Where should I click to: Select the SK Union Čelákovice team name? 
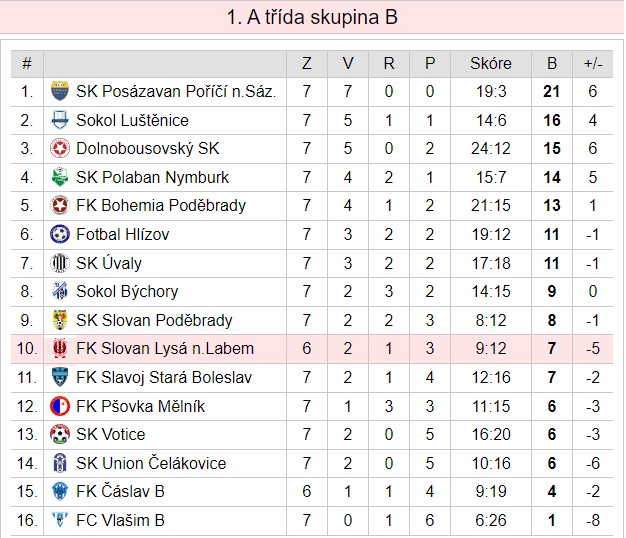[x=151, y=463]
